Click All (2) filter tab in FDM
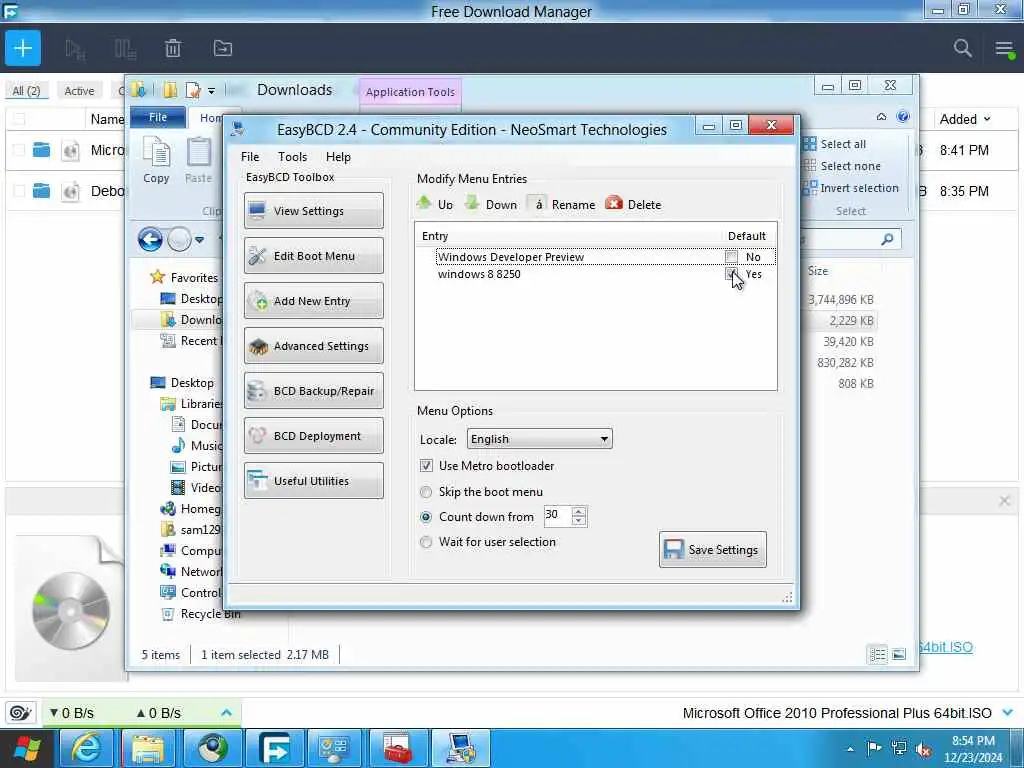The width and height of the screenshot is (1024, 768). coord(26,91)
